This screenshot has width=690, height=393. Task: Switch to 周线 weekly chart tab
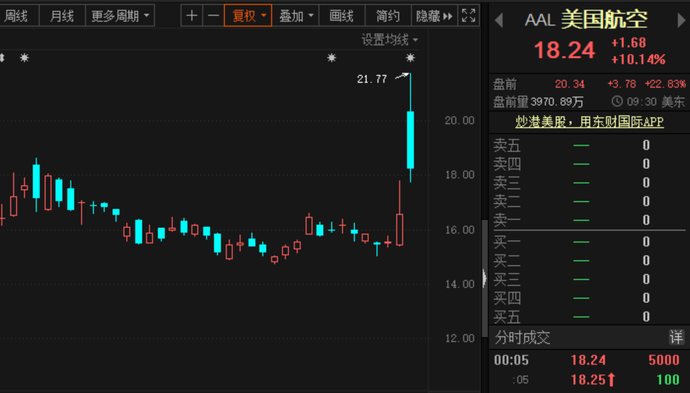pyautogui.click(x=16, y=16)
